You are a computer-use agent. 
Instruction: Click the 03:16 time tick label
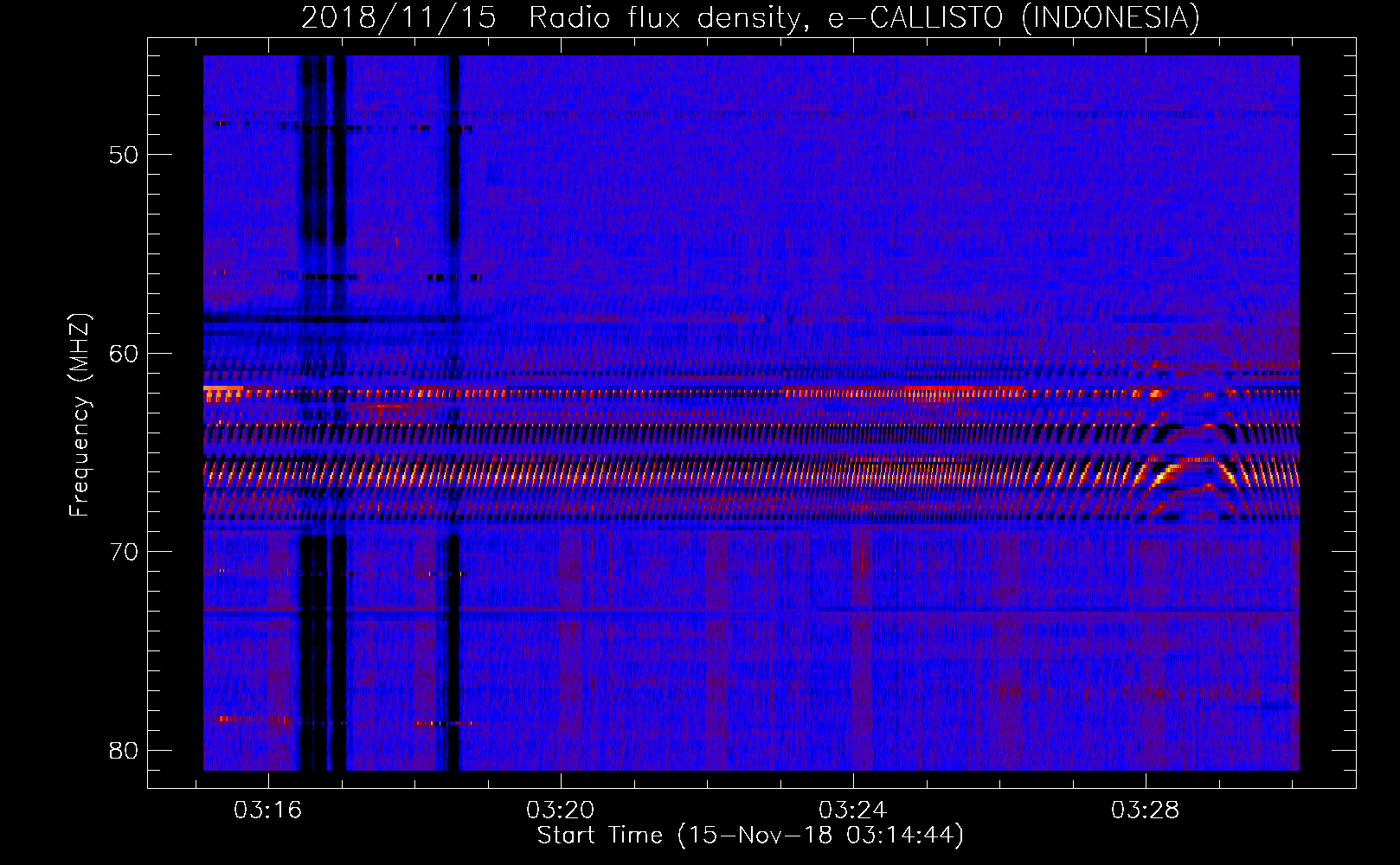pyautogui.click(x=268, y=810)
